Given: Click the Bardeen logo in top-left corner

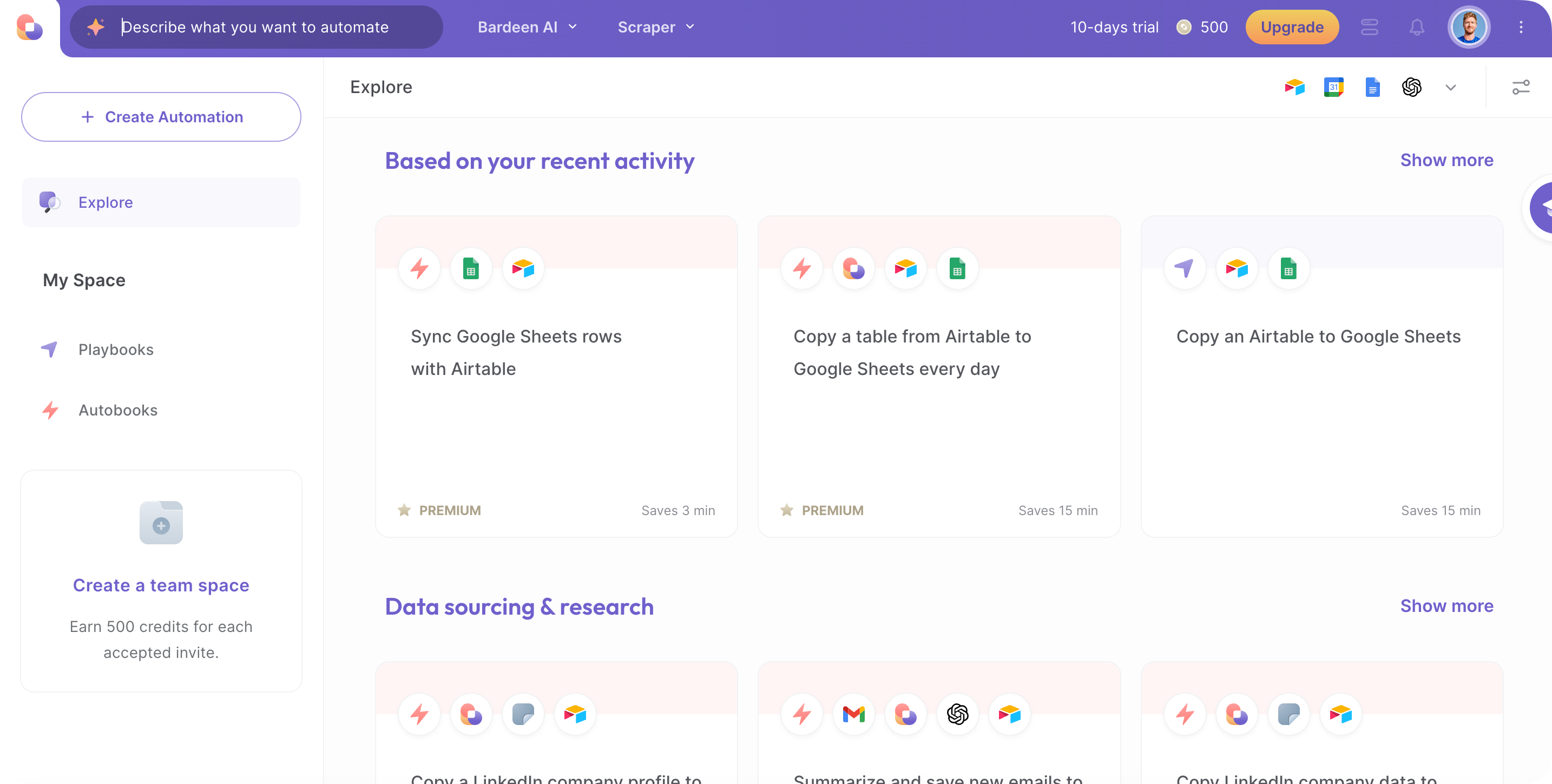Looking at the screenshot, I should (30, 27).
